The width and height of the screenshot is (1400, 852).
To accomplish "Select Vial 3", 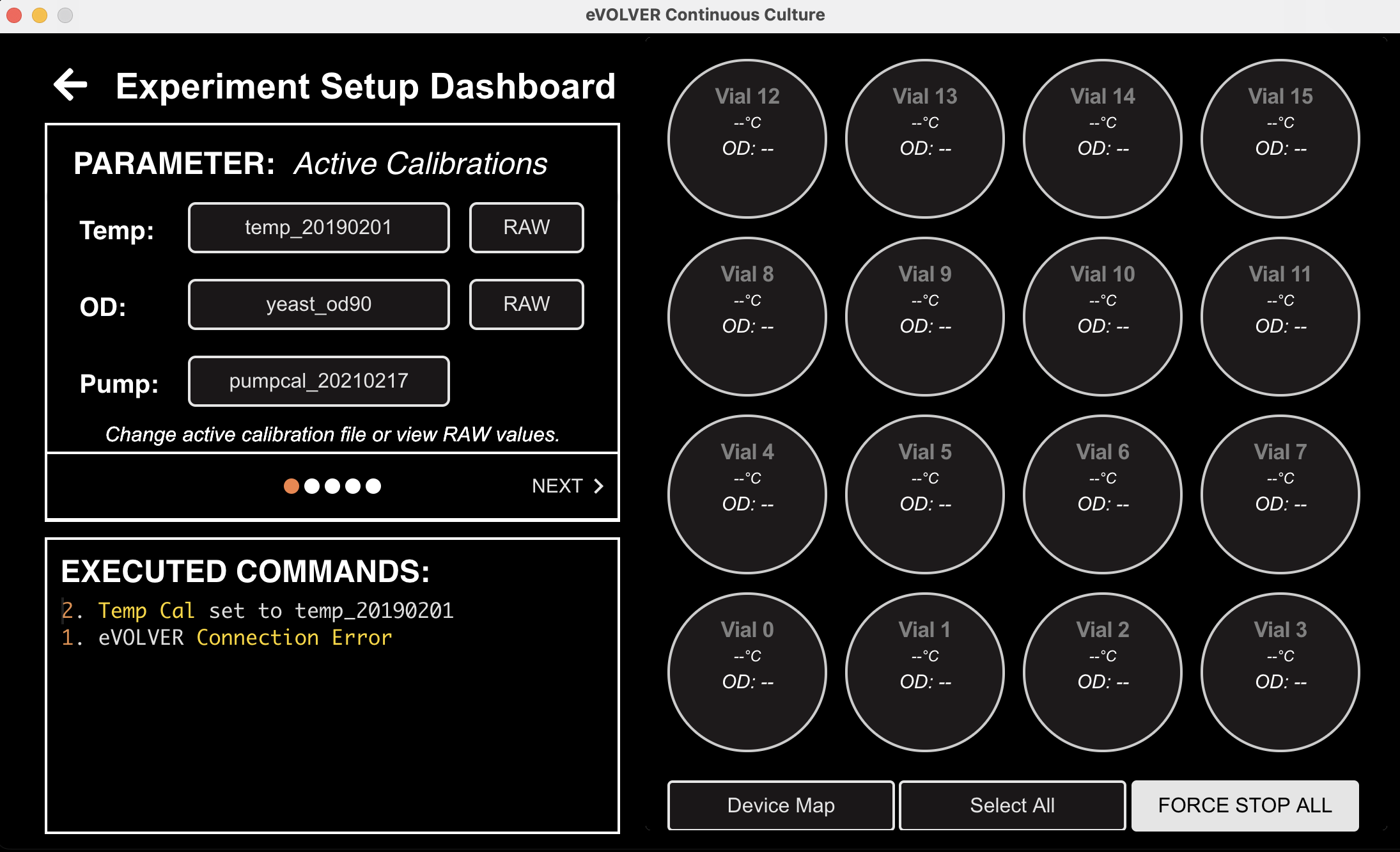I will pos(1280,672).
